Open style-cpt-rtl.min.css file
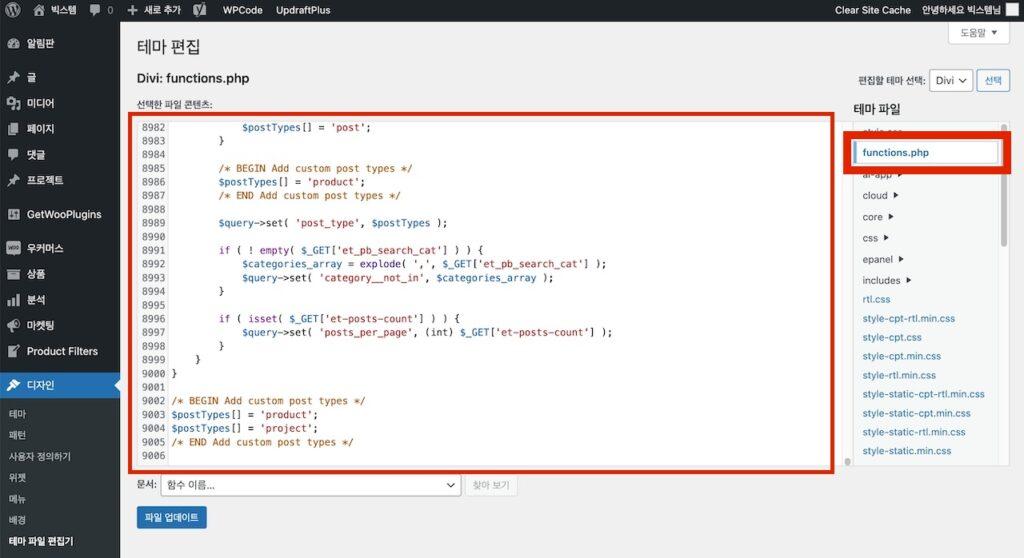1024x558 pixels. 908,318
